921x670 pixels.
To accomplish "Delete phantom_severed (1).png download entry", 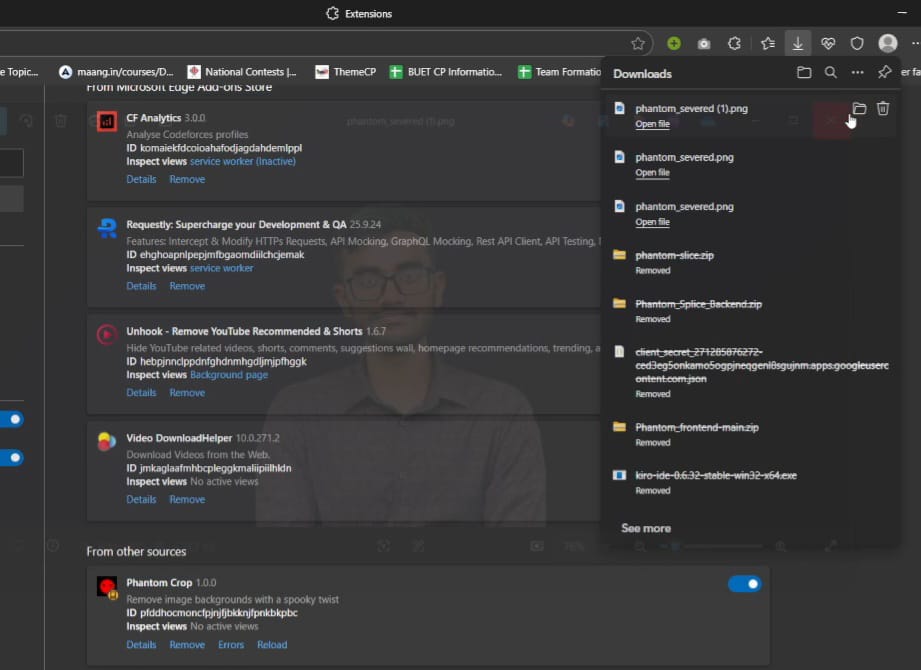I will tap(883, 108).
